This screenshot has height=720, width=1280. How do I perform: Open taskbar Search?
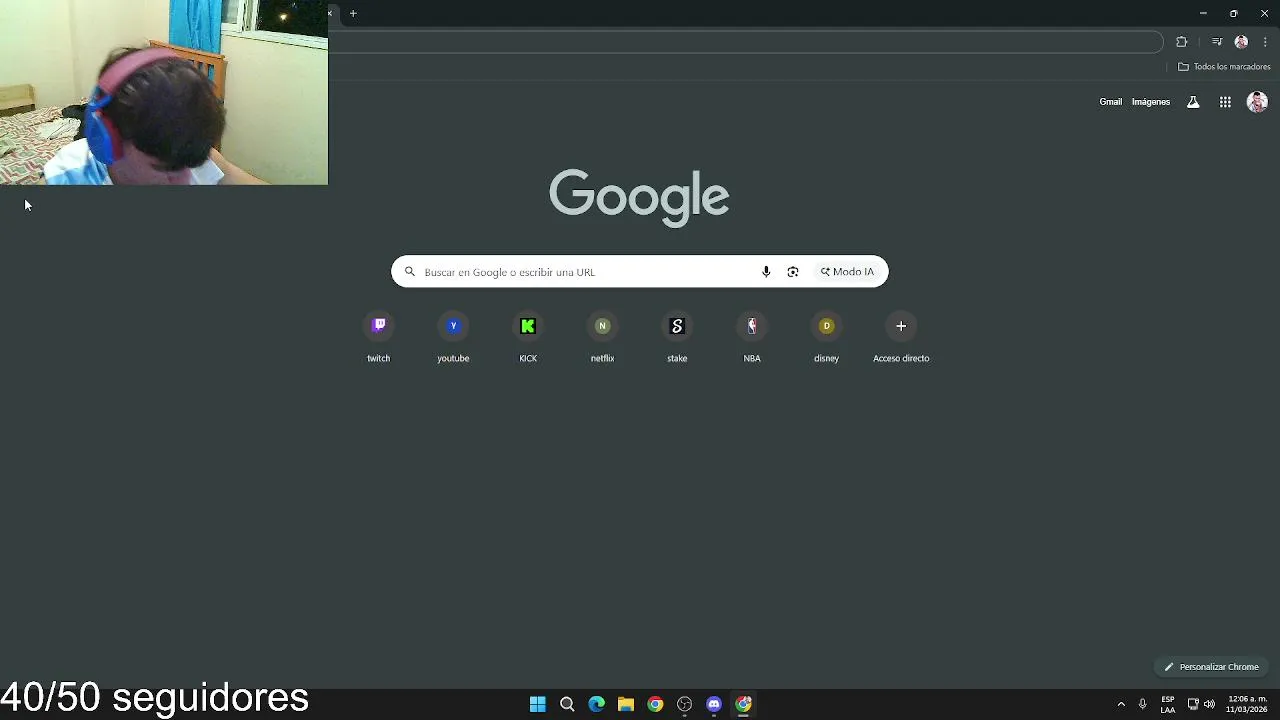point(567,704)
